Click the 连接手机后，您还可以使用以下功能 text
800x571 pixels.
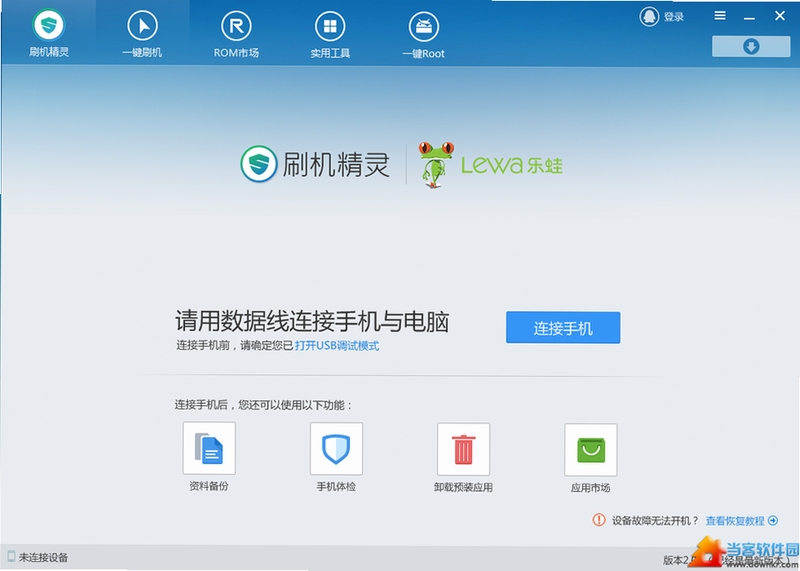[x=263, y=405]
